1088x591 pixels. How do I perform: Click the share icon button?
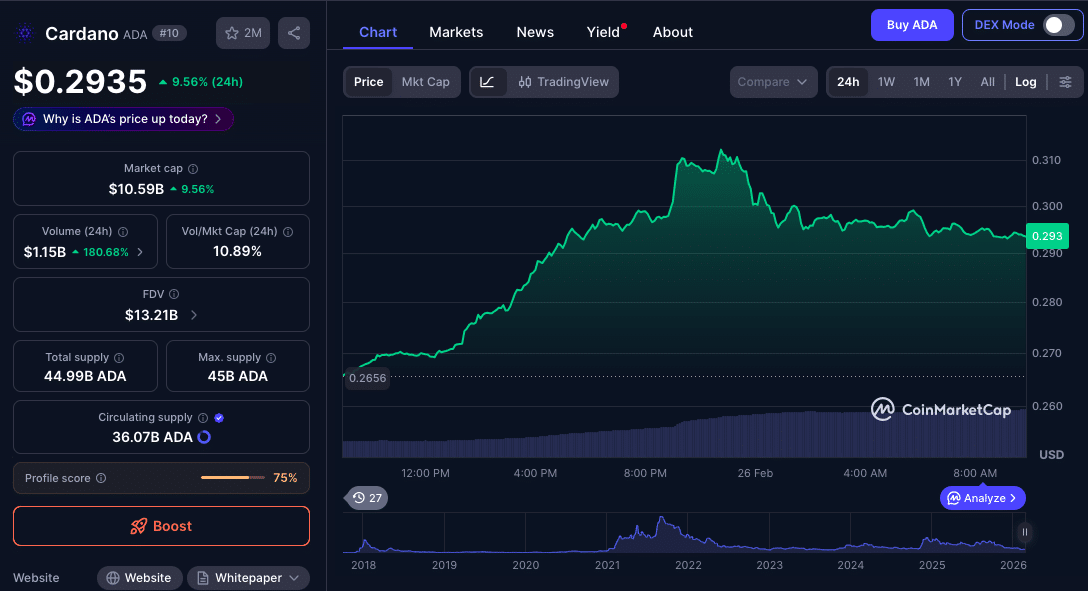pyautogui.click(x=294, y=33)
